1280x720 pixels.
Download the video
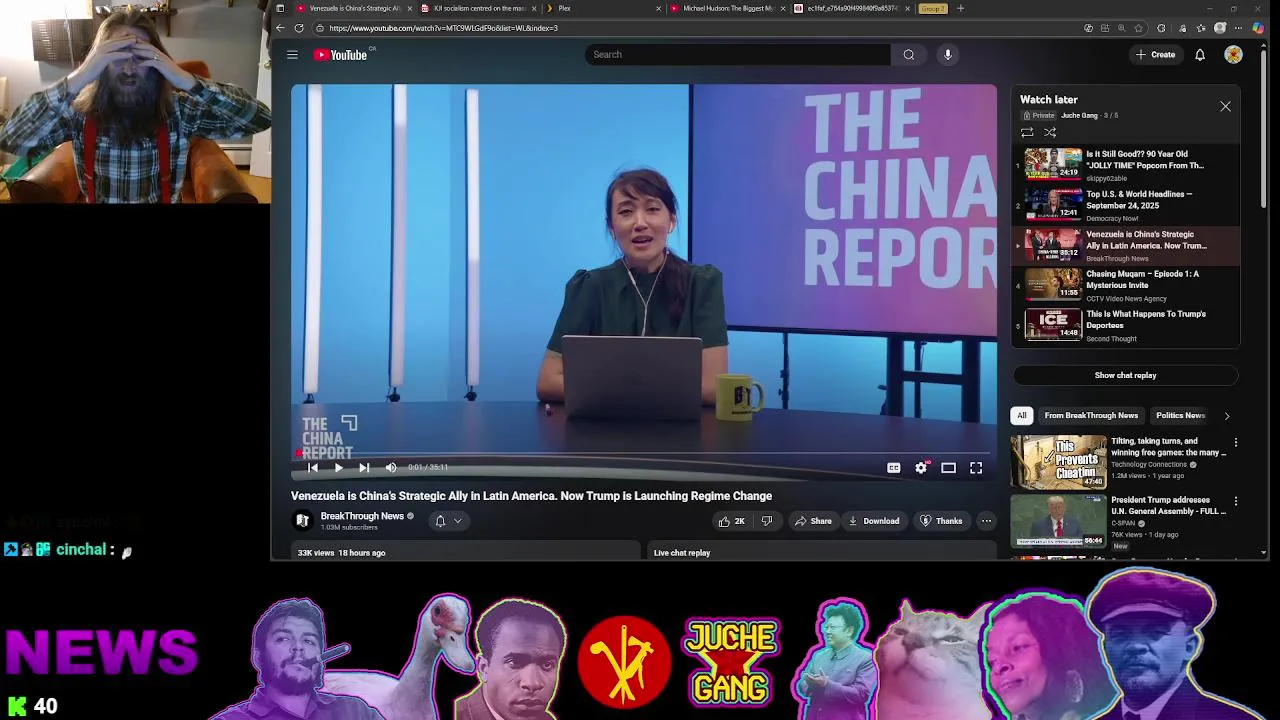tap(874, 521)
